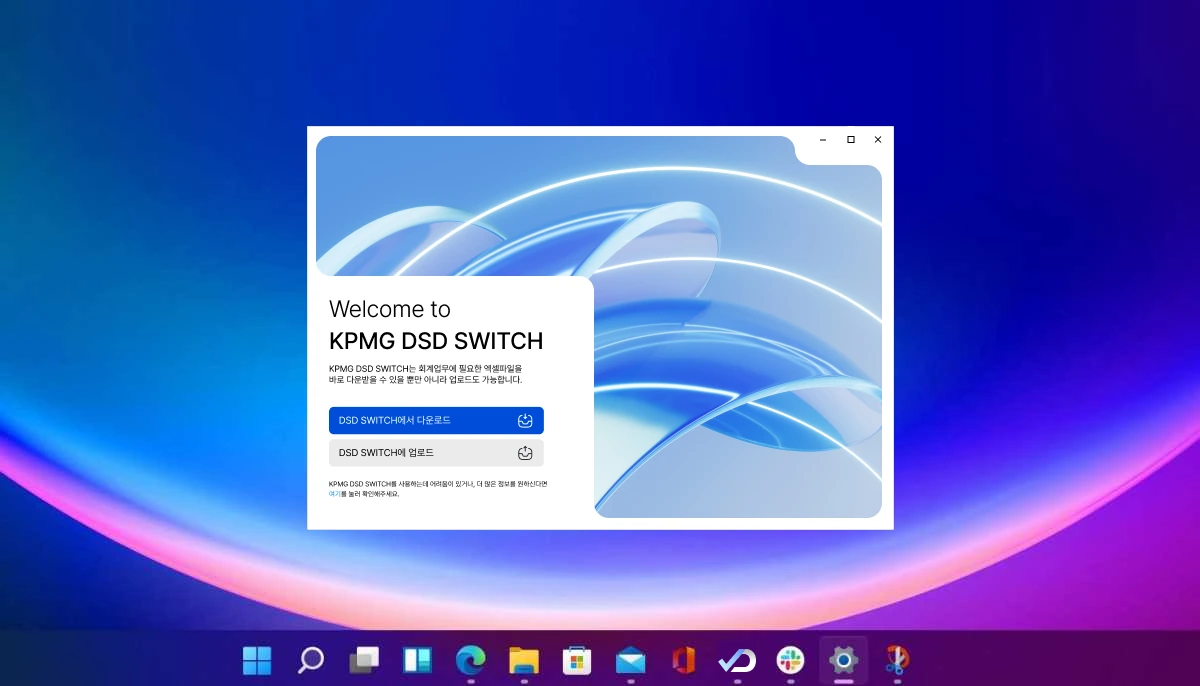
Task: Click the 'DSD SWITCH에 업로드' upload button
Action: 436,453
